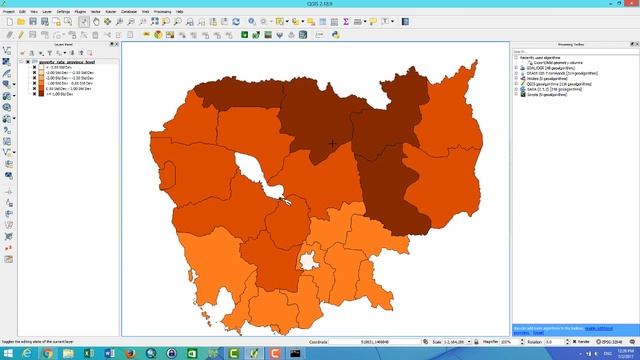
Task: Close the Layers Panel
Action: pyautogui.click(x=117, y=44)
